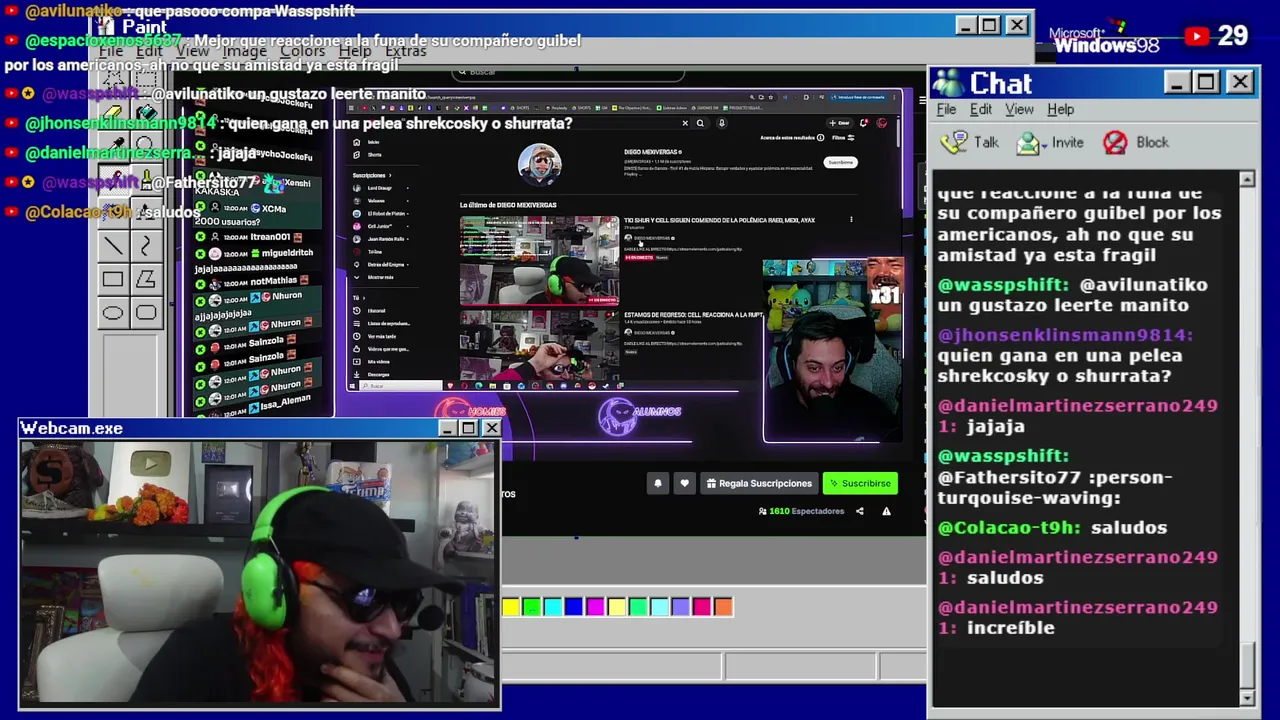
Task: Click Suscribirme on the YouTube channel
Action: coord(841,162)
